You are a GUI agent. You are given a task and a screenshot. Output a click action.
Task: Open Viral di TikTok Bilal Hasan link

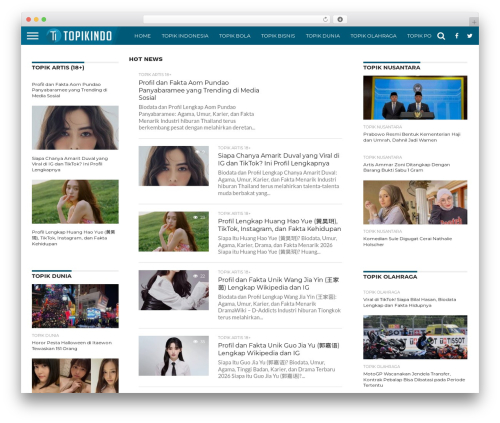pos(409,302)
